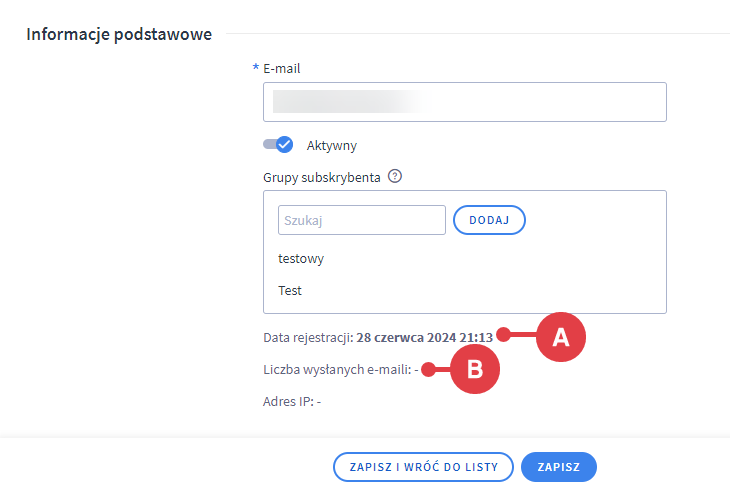Click ZAPISZ I WRÓĆ DO LISTY button
Viewport: 730px width, 494px height.
pos(423,467)
